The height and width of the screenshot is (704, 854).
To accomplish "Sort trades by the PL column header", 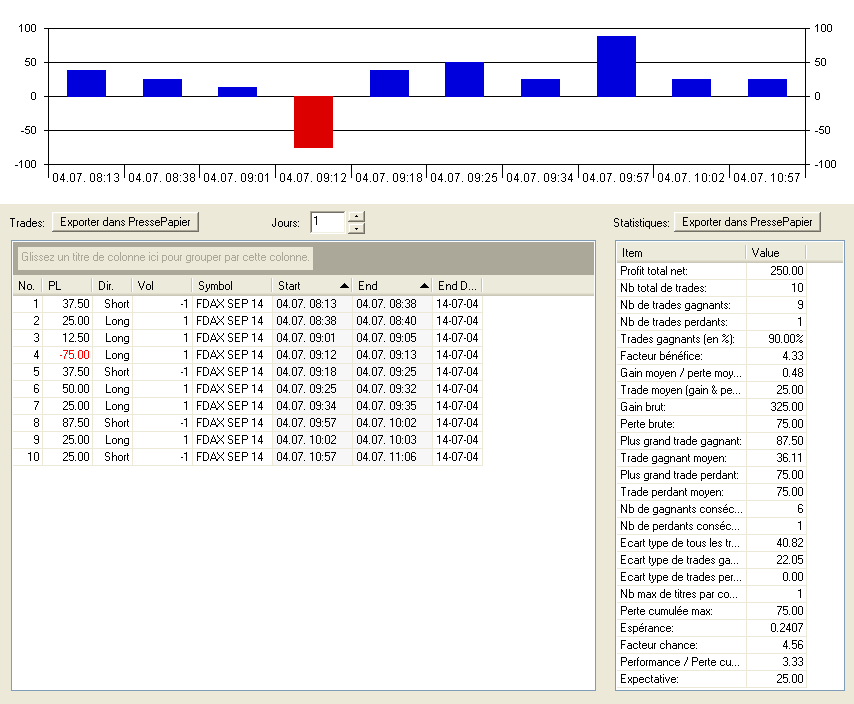I will pos(66,286).
